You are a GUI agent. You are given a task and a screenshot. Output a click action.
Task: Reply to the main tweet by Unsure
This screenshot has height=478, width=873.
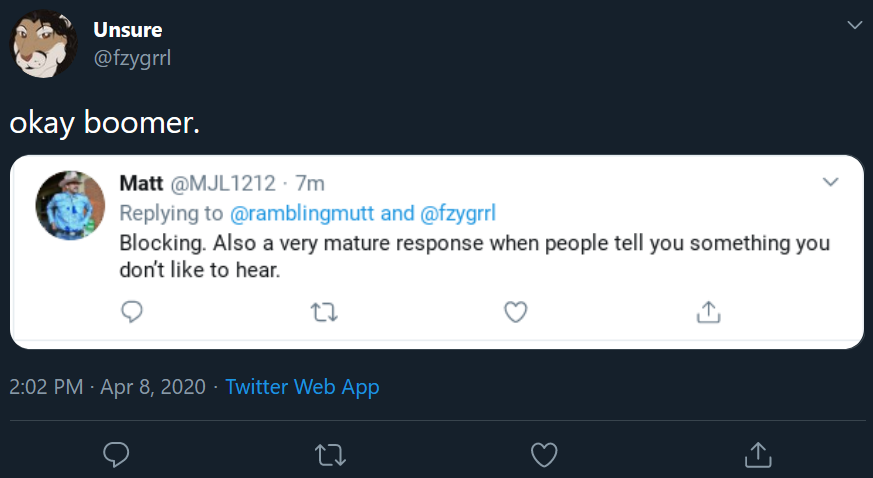coord(116,455)
